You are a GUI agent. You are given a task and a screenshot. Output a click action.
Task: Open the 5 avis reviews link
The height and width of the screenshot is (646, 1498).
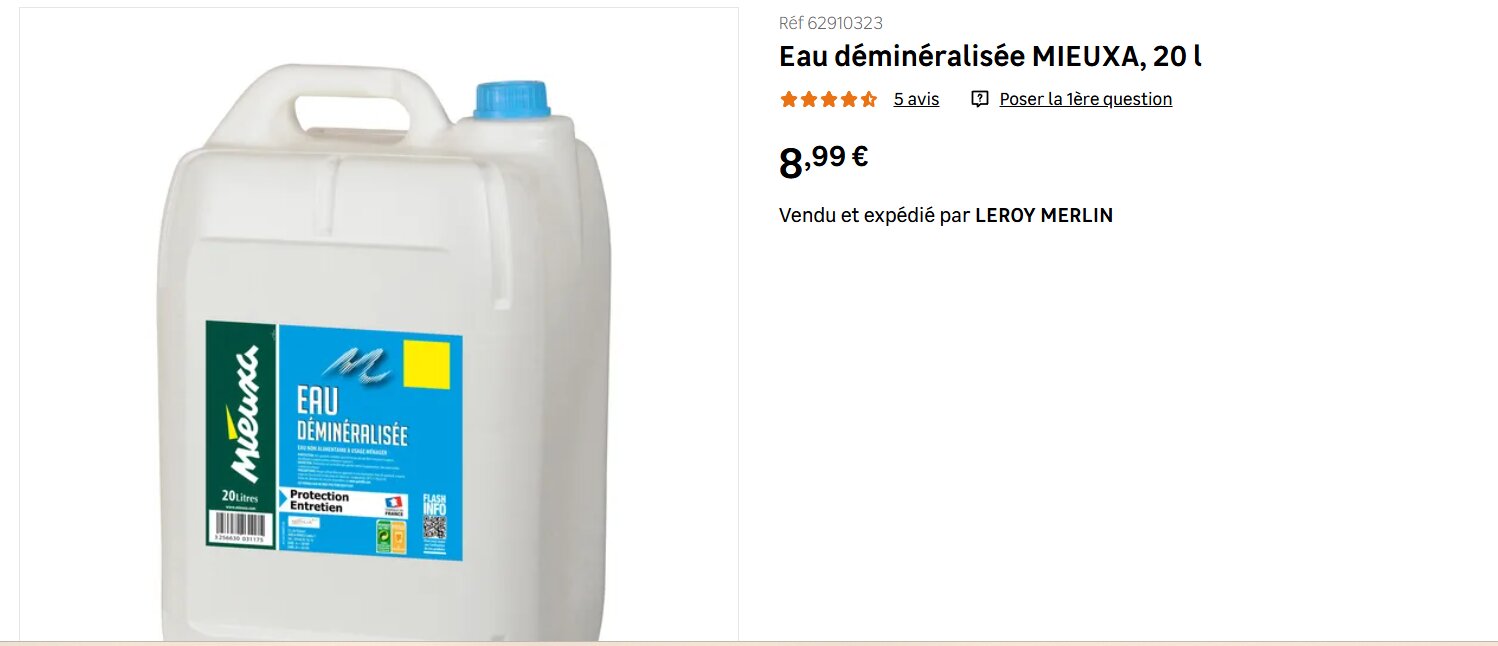916,99
